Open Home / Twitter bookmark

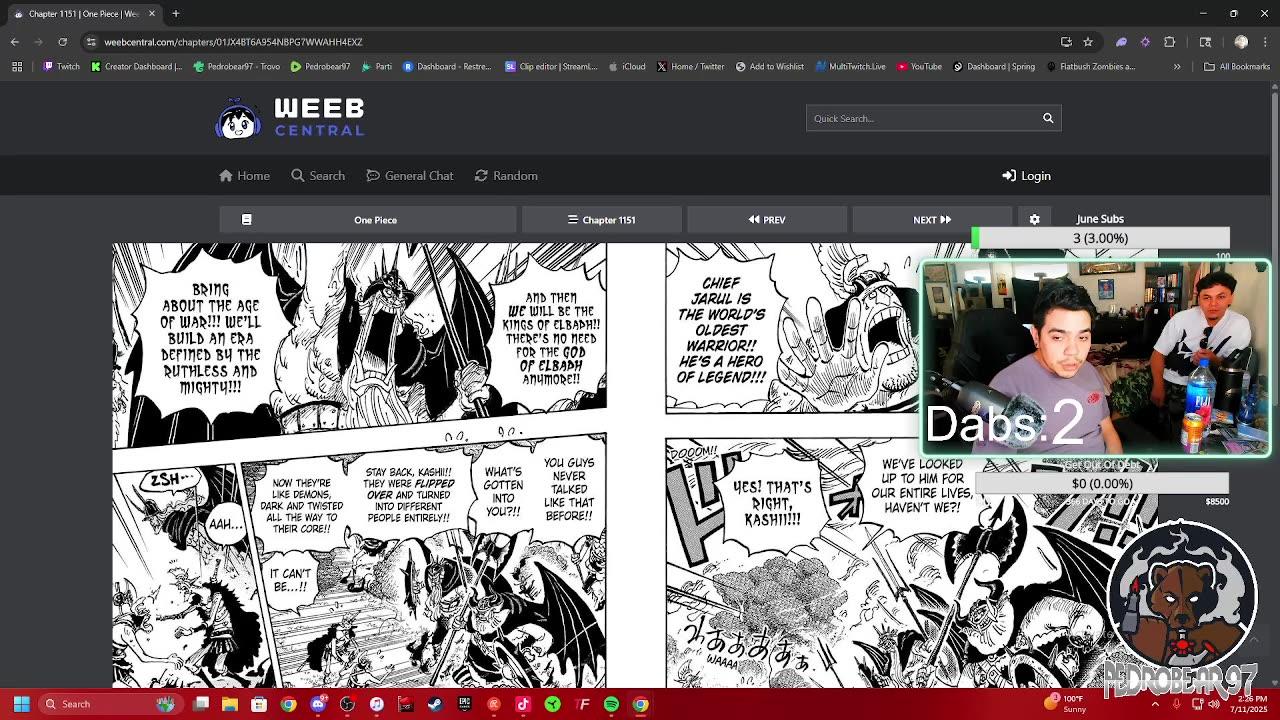[690, 67]
